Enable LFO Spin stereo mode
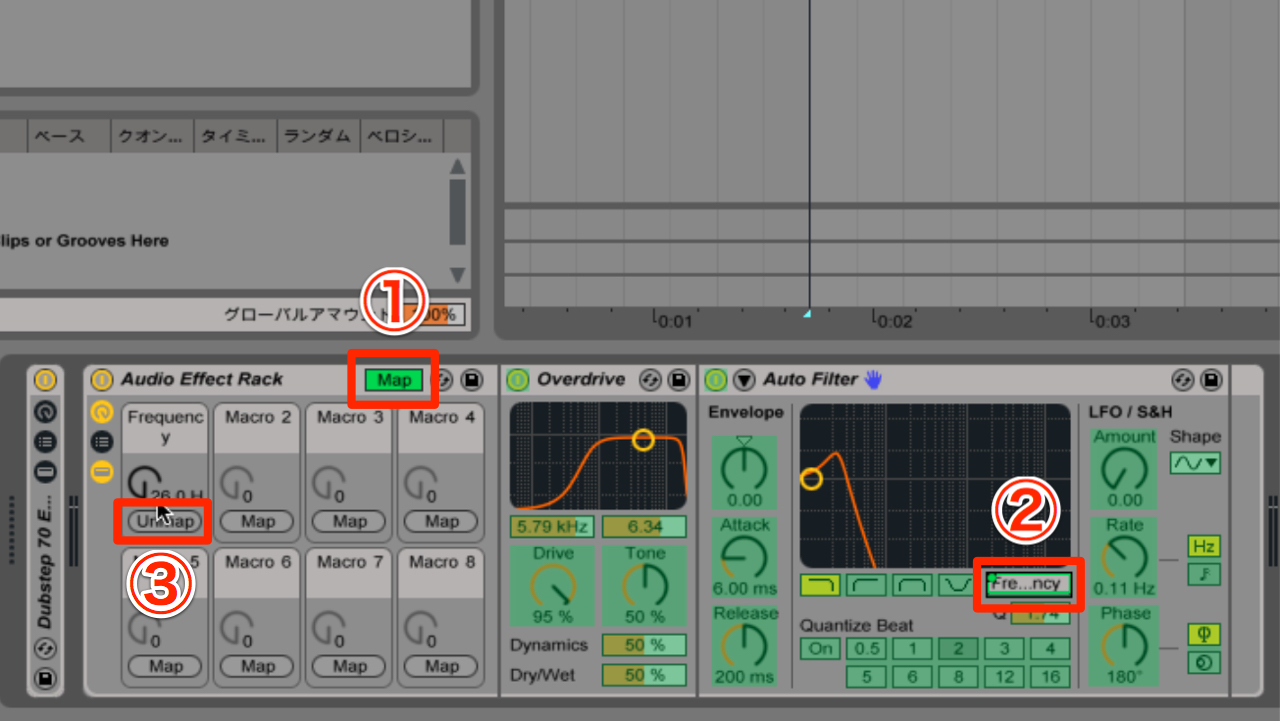 pyautogui.click(x=1204, y=662)
